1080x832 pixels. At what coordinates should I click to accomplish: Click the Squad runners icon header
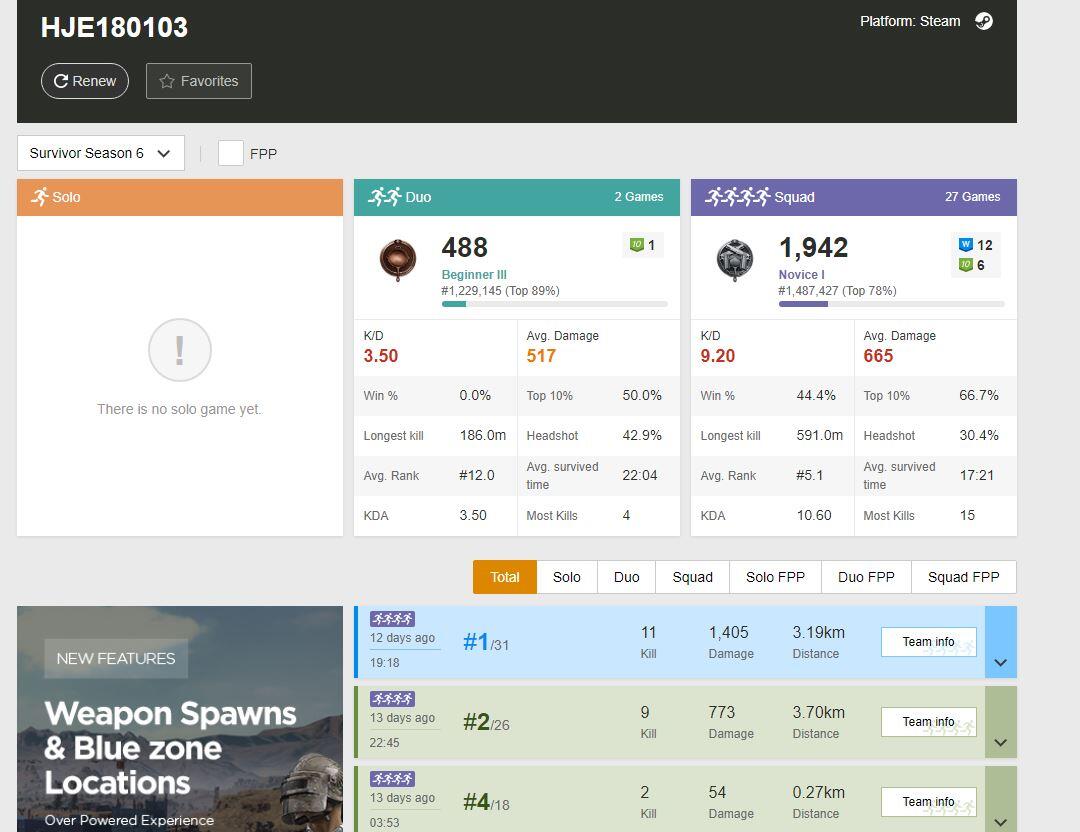tap(737, 197)
